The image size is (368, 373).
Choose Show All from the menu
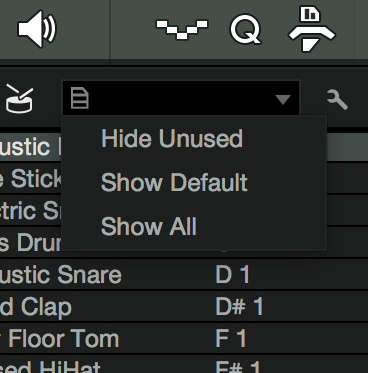coord(149,226)
